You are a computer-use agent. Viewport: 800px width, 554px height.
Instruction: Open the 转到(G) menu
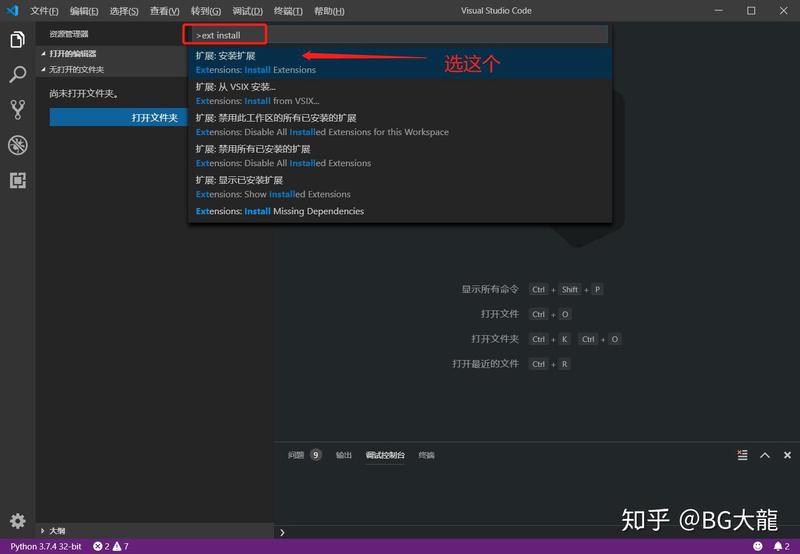(x=206, y=11)
